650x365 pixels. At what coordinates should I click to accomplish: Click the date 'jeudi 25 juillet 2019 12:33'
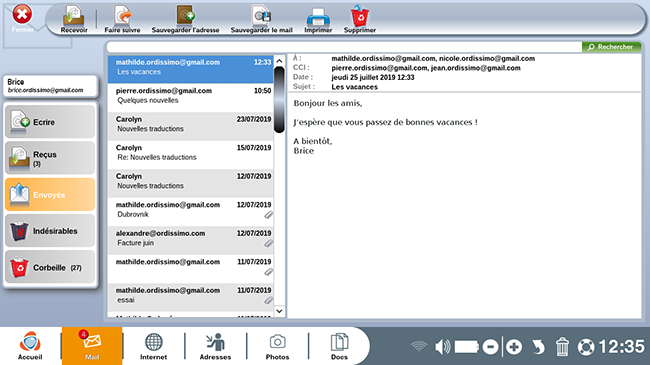373,77
